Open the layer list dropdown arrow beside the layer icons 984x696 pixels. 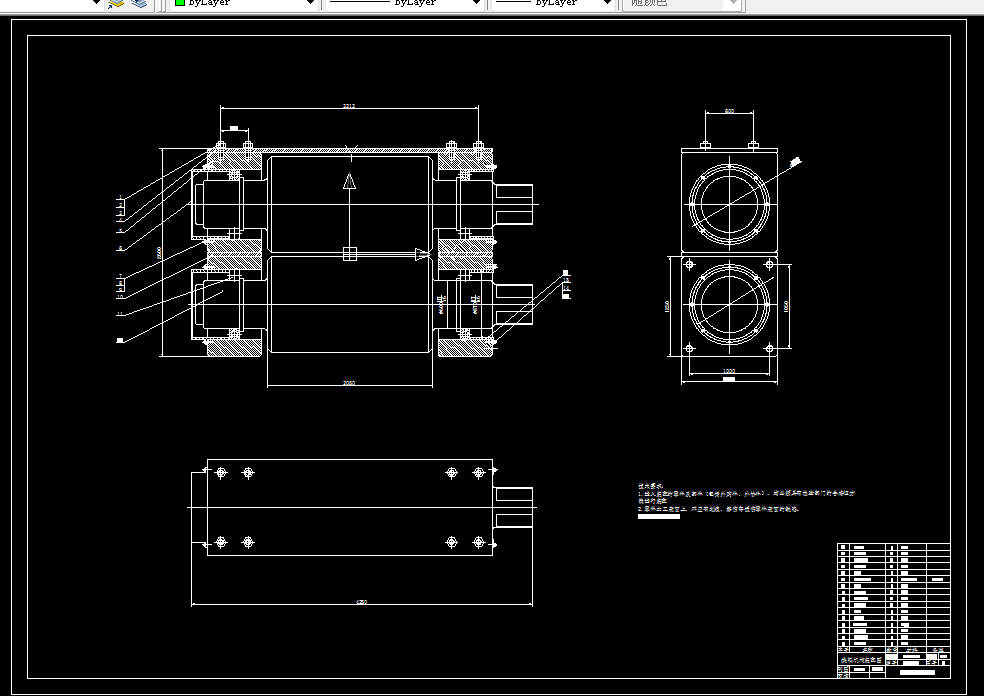coord(96,3)
